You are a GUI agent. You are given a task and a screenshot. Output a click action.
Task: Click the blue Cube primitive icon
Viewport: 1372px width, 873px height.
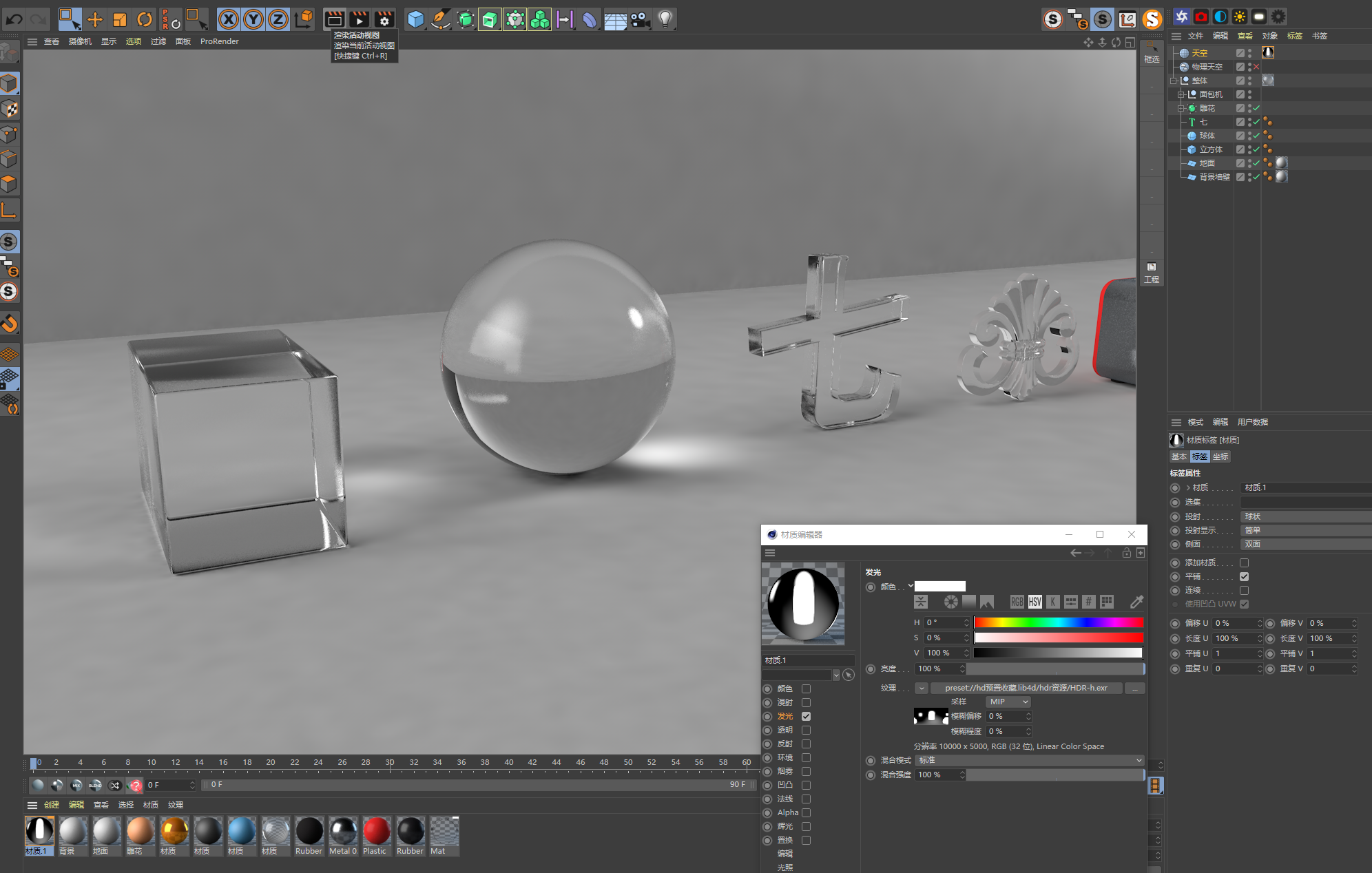click(x=415, y=19)
